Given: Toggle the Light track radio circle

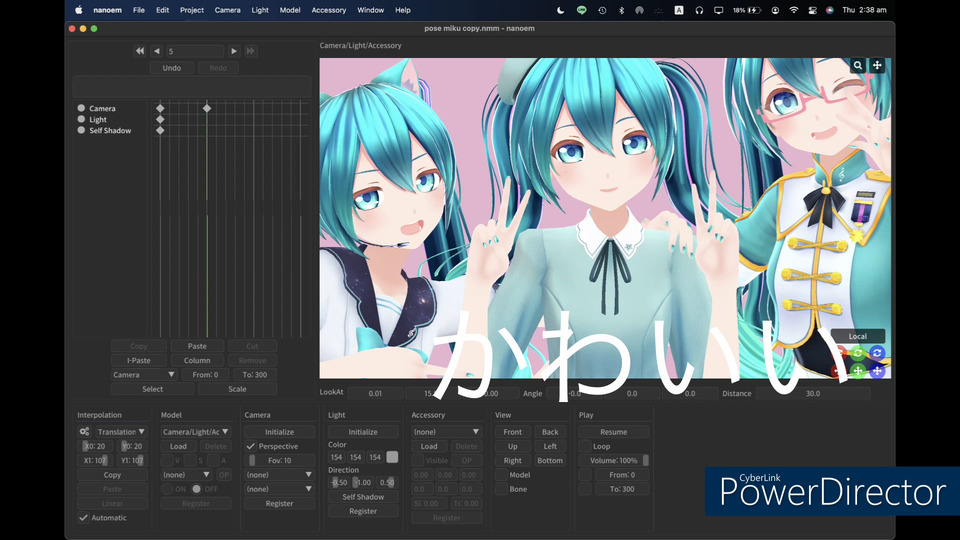Looking at the screenshot, I should pos(81,119).
